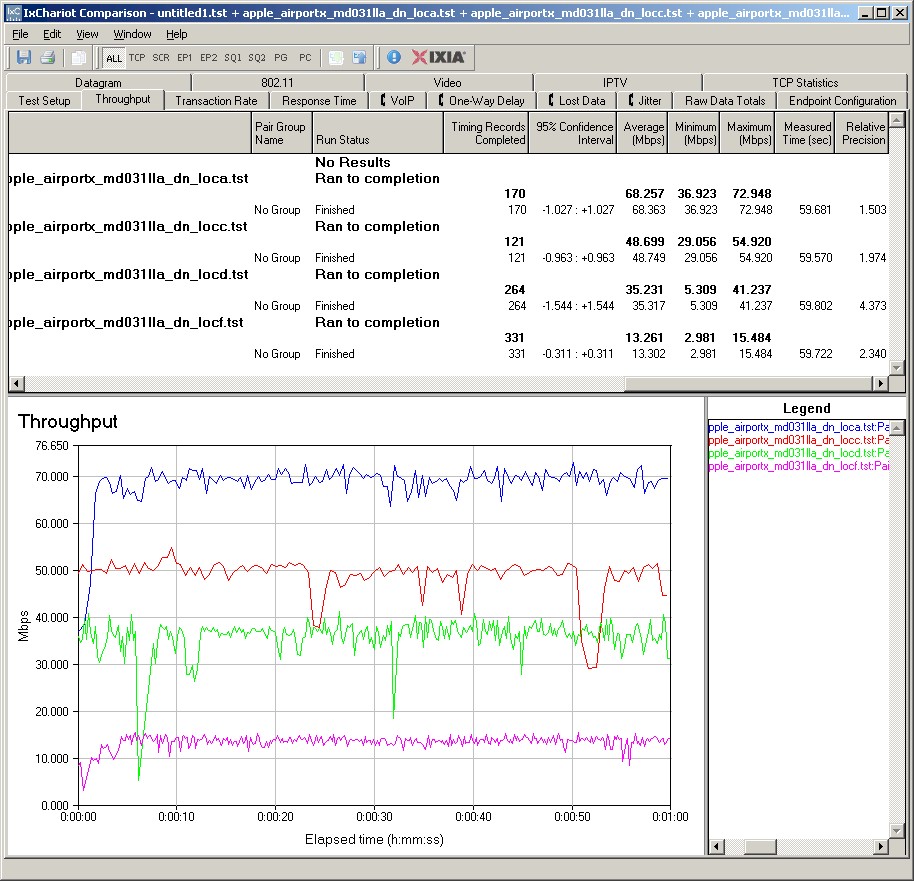Select the apple_airportx_md031lla_dn_locd.tst row
914x881 pixels.
448,274
